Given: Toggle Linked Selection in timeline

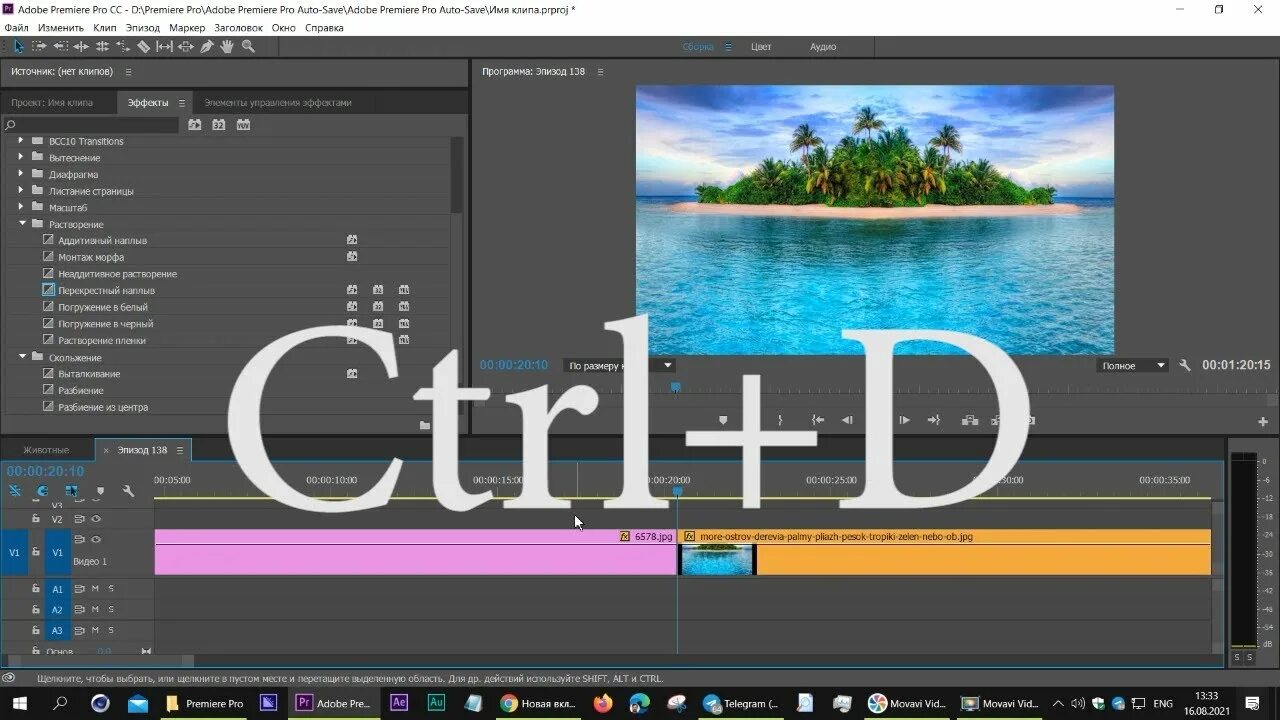Looking at the screenshot, I should pyautogui.click(x=71, y=491).
